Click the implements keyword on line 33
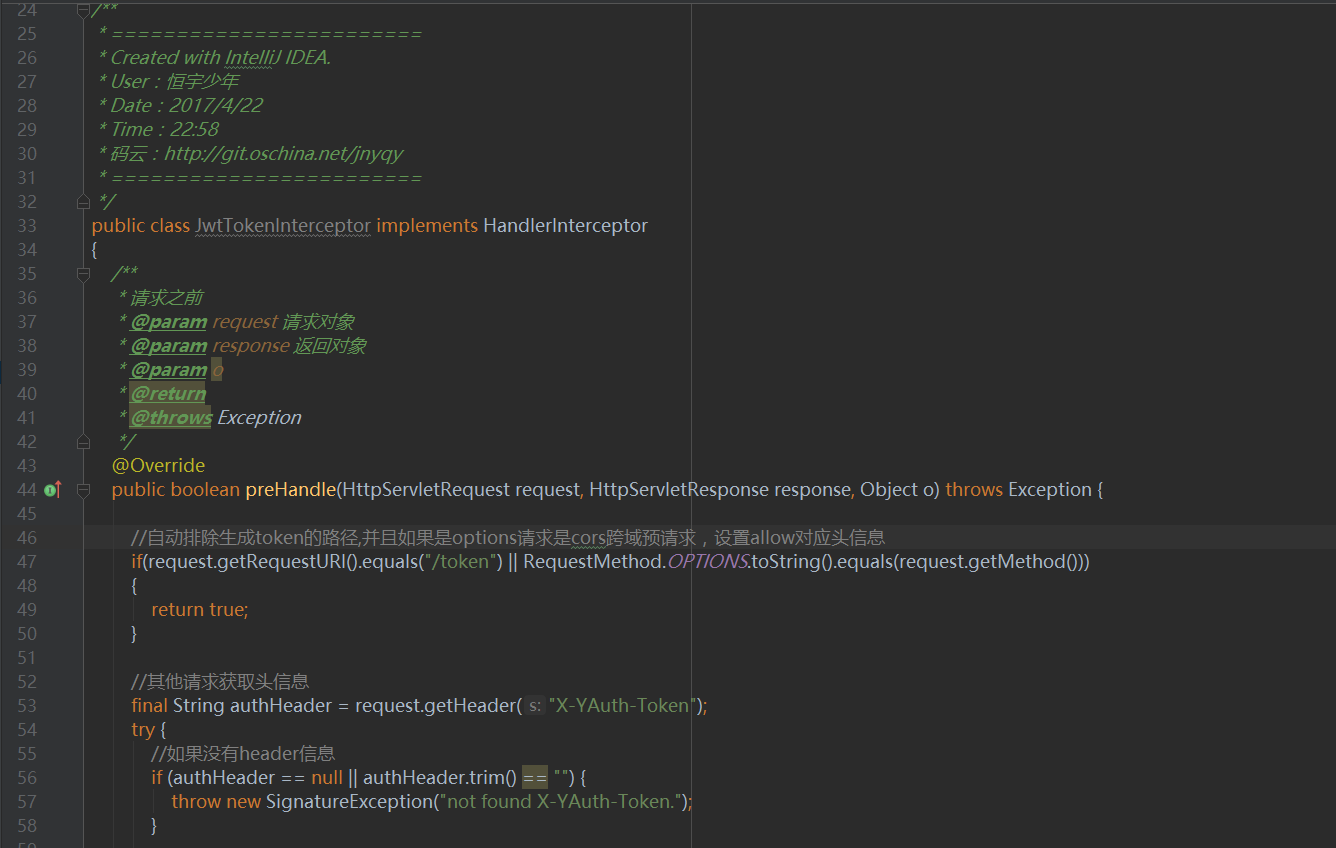 (427, 226)
